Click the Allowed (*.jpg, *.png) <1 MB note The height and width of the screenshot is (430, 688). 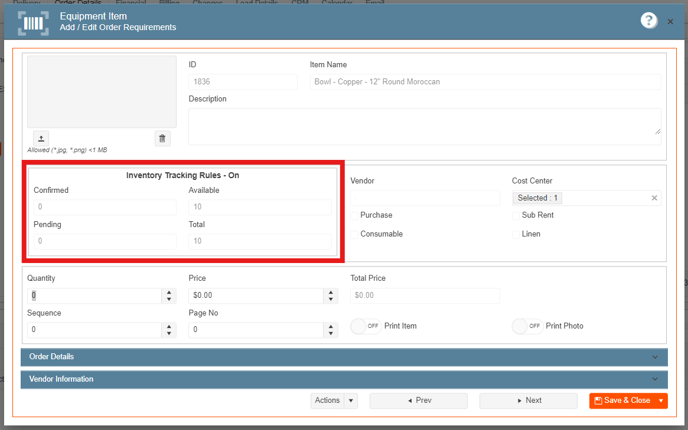click(x=67, y=150)
